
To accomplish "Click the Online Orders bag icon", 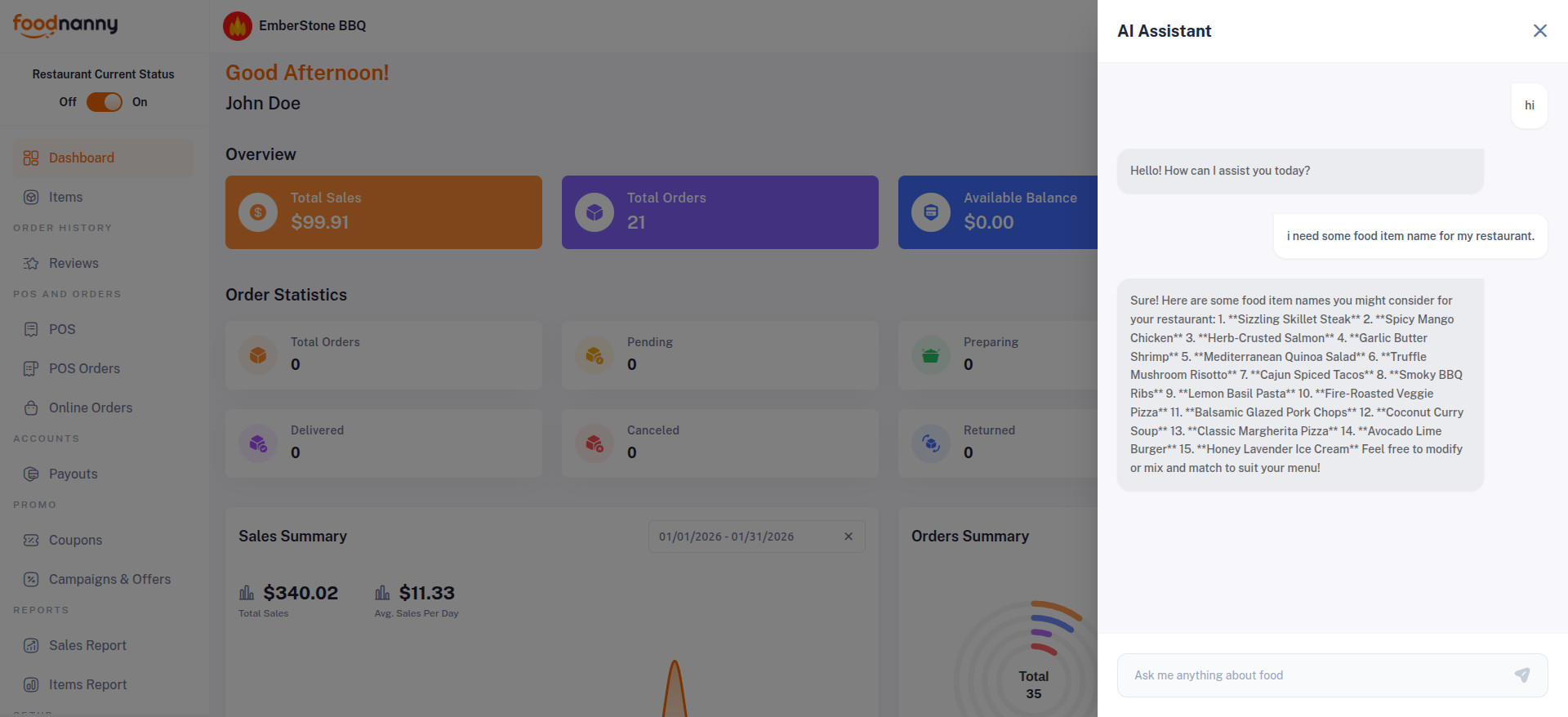I will tap(31, 407).
